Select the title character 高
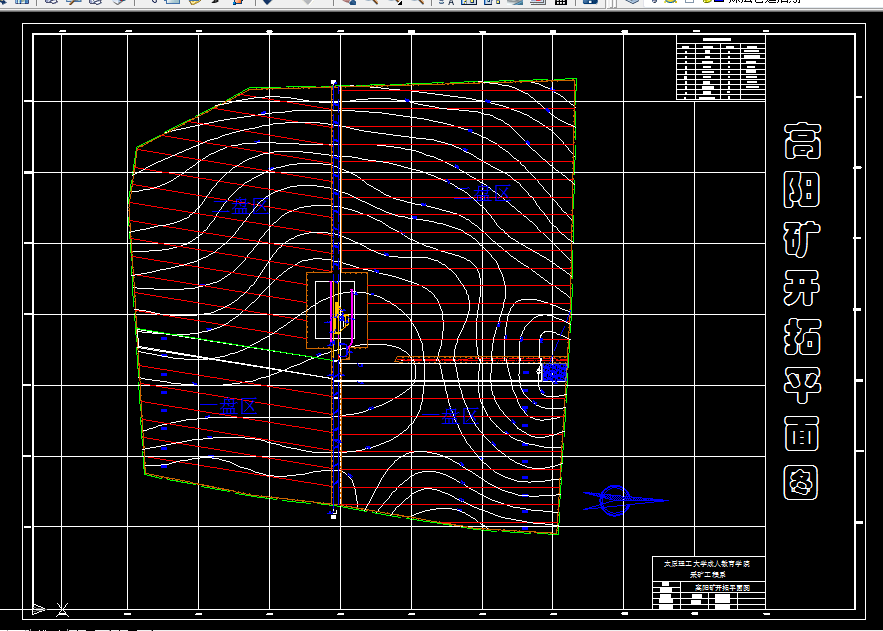This screenshot has height=631, width=883. click(802, 141)
